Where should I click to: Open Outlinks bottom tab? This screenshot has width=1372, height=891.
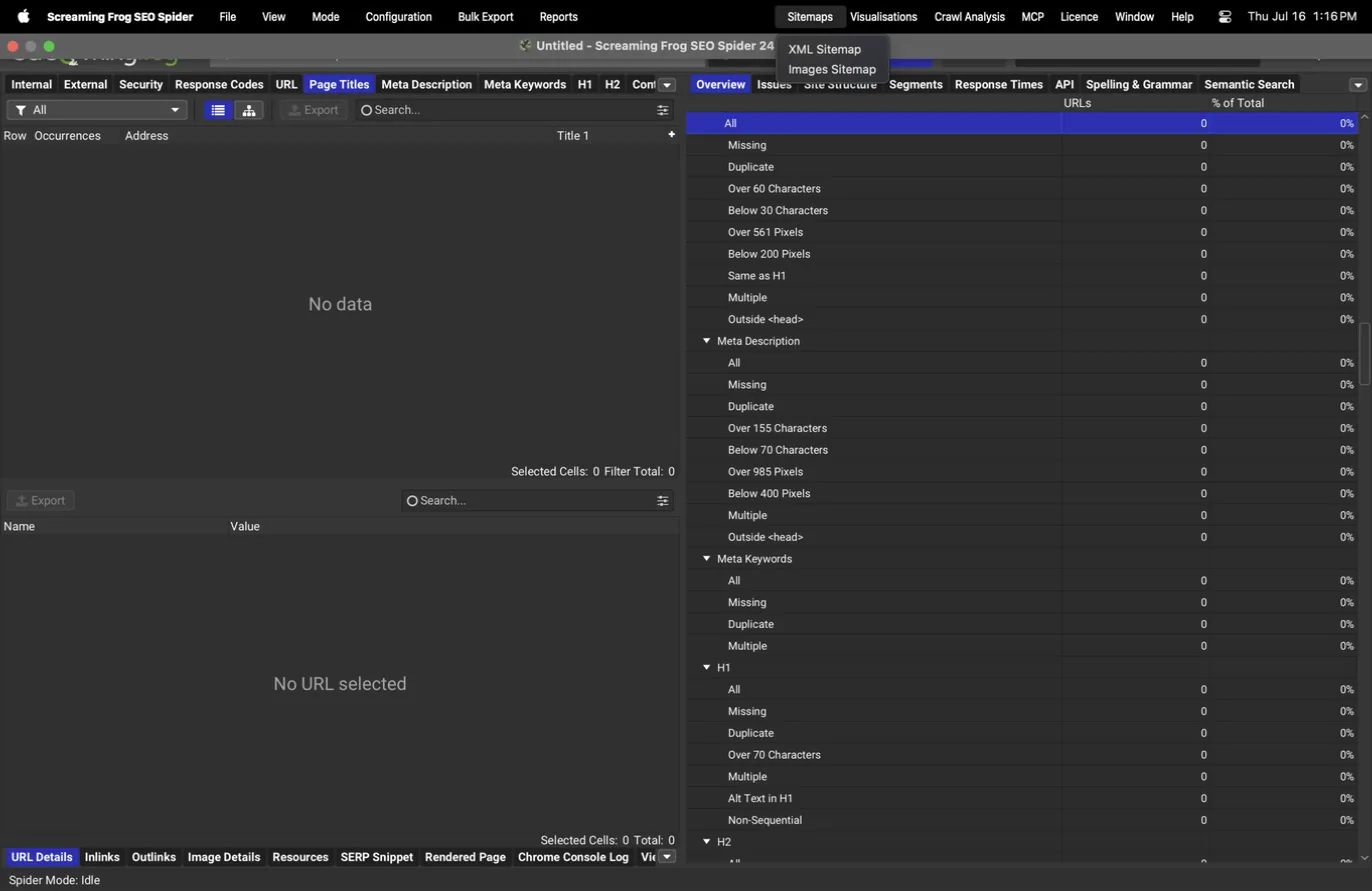153,857
